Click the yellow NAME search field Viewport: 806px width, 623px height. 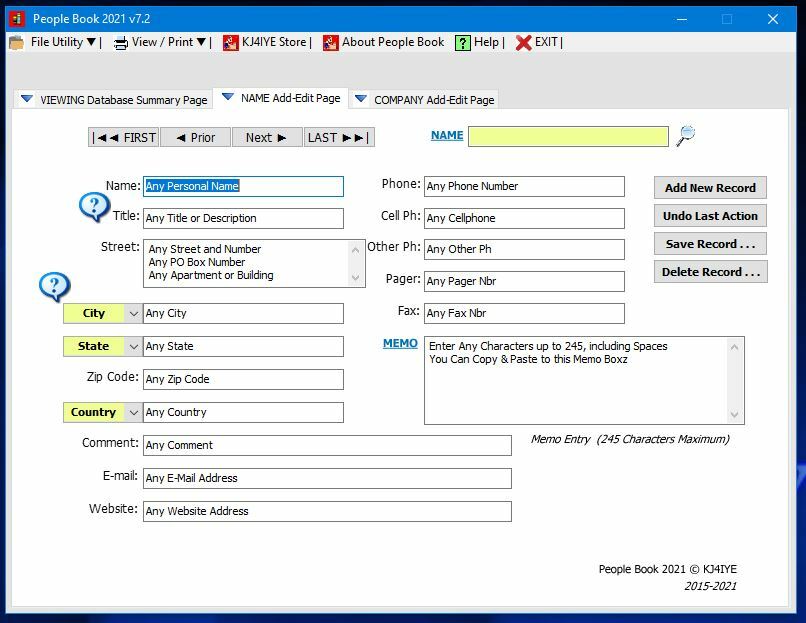coord(568,137)
